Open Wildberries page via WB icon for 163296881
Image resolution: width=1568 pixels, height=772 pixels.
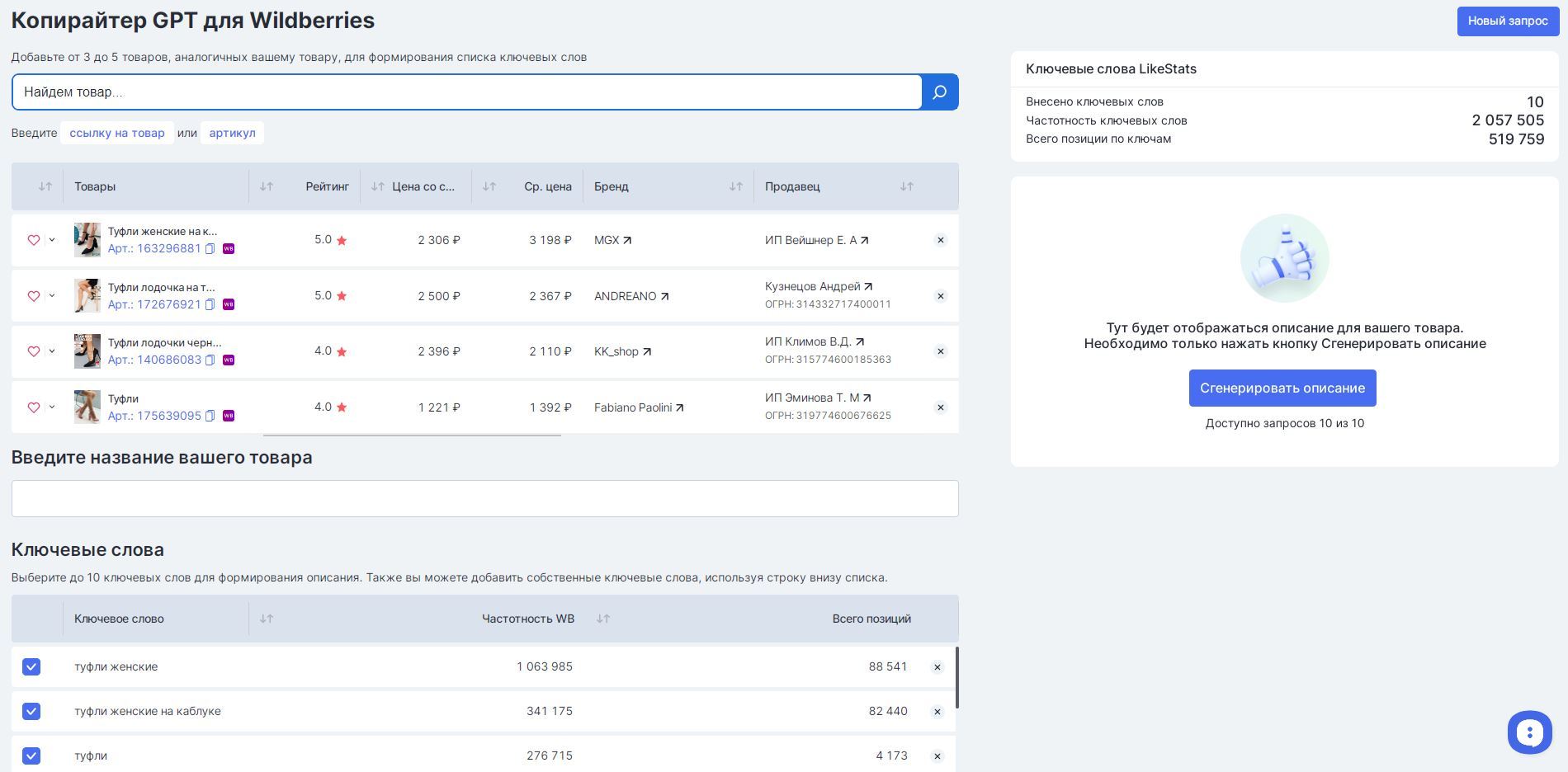coord(229,249)
